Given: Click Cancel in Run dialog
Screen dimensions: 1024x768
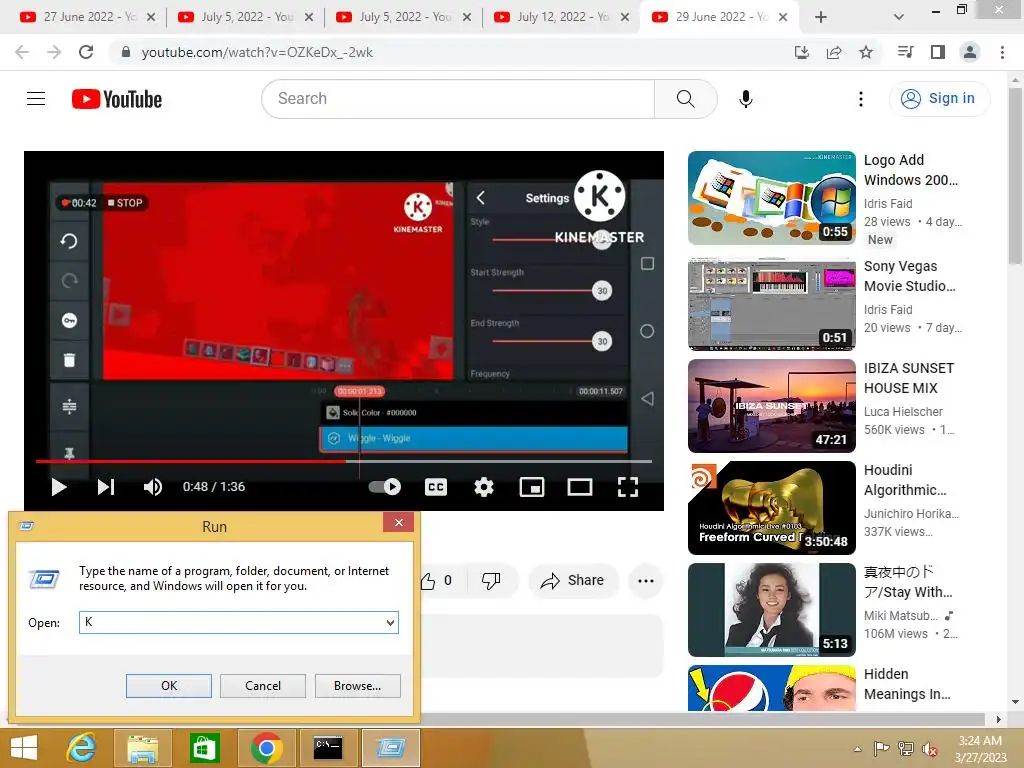Looking at the screenshot, I should click(263, 686).
